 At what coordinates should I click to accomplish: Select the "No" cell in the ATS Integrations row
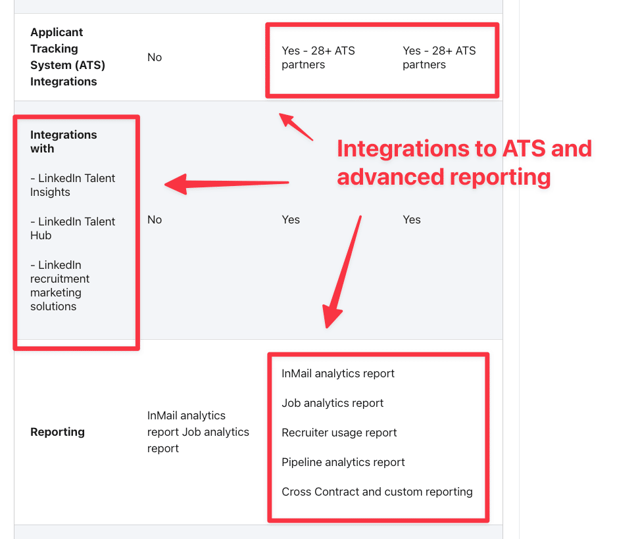[x=155, y=57]
